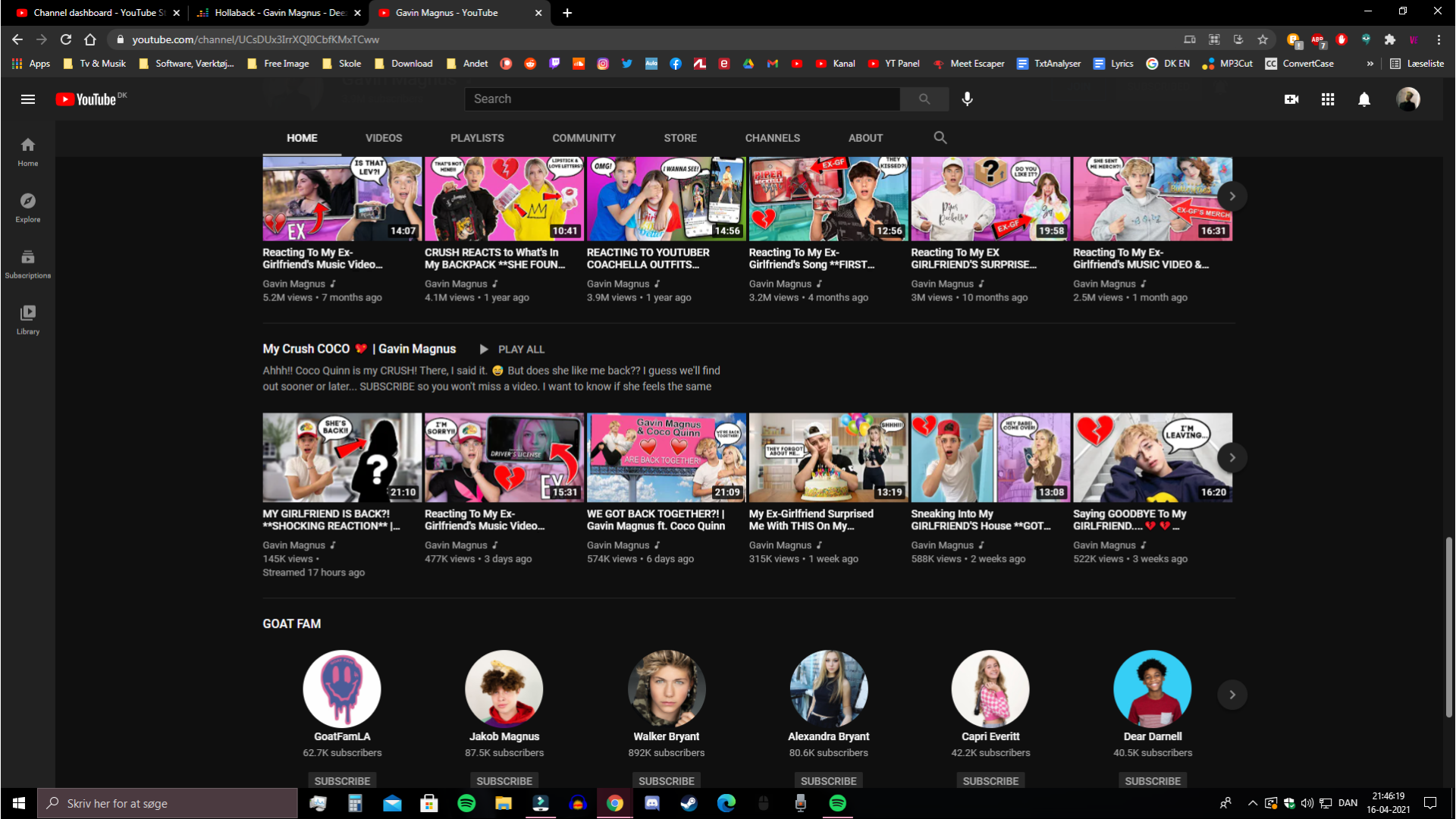Open Library in the sidebar

(28, 320)
